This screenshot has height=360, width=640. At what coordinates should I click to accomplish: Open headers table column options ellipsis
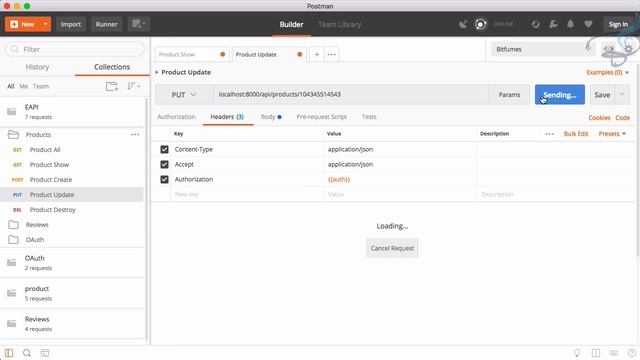click(x=549, y=134)
